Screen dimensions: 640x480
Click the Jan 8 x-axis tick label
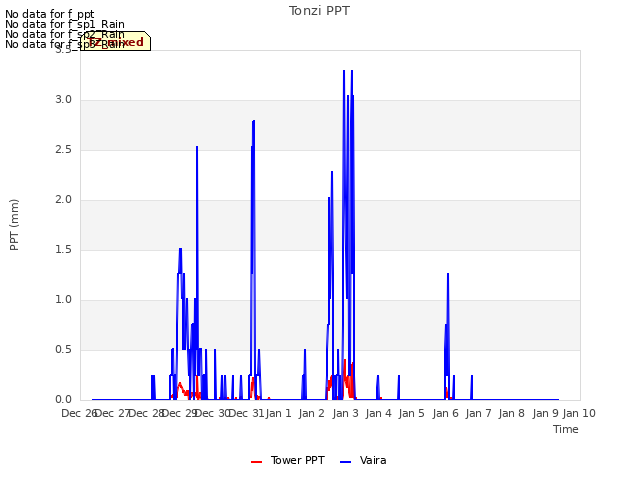tap(512, 413)
